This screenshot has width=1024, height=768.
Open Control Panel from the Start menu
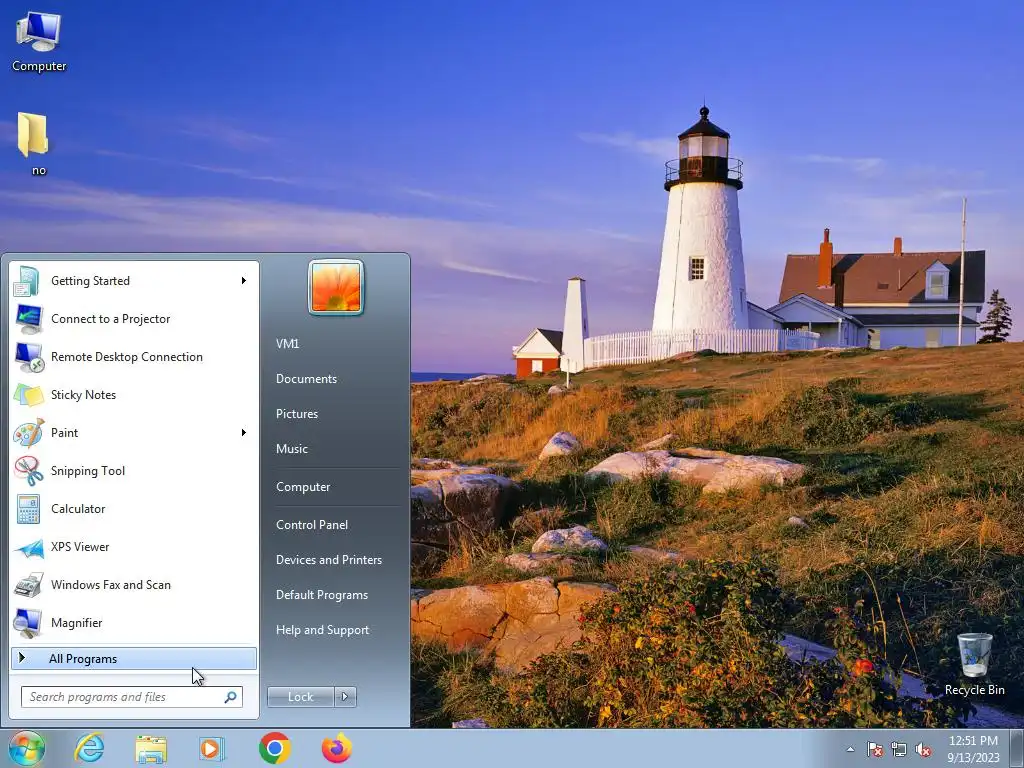coord(312,525)
